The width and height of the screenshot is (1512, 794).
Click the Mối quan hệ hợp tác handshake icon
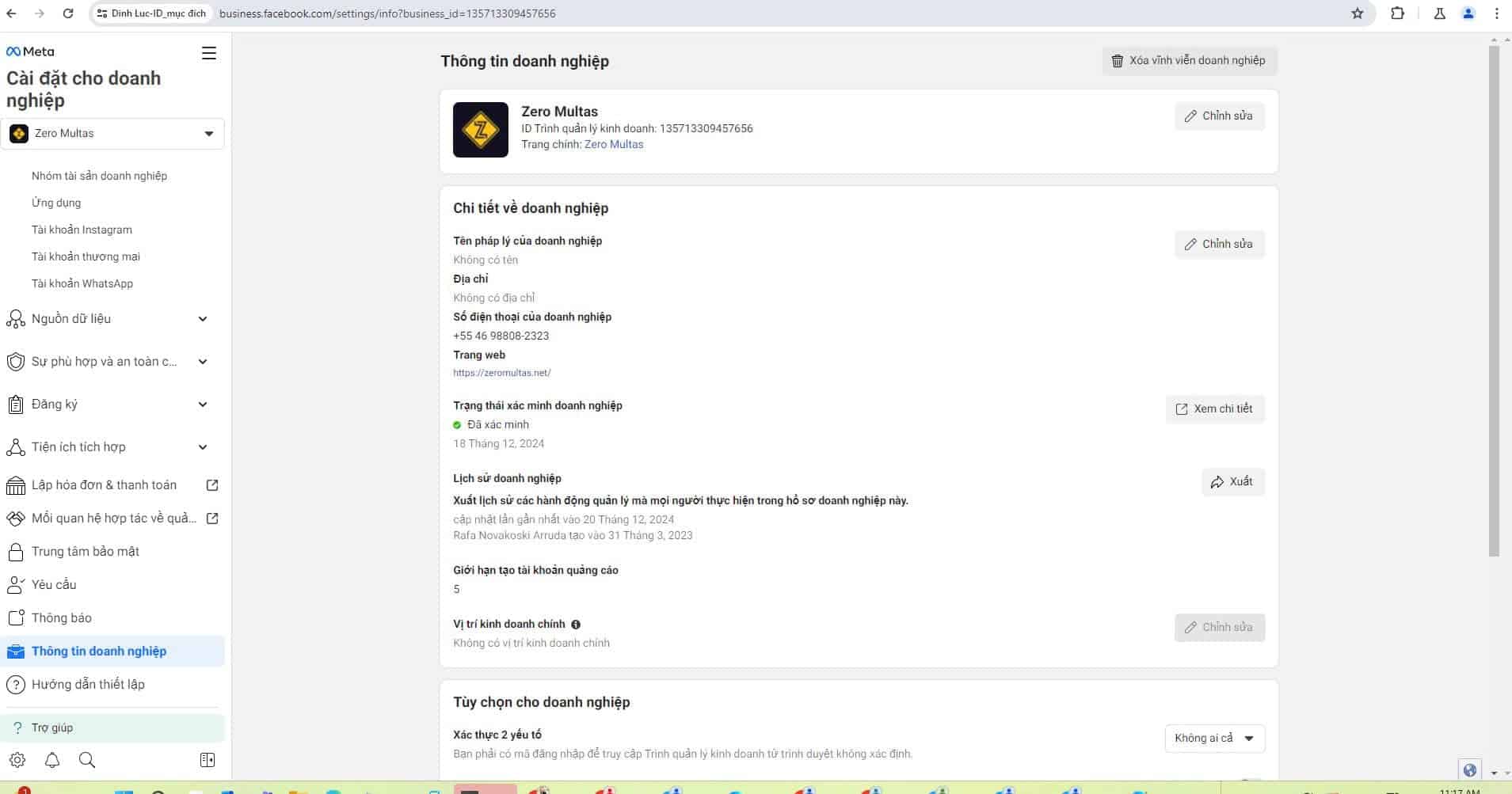click(16, 519)
